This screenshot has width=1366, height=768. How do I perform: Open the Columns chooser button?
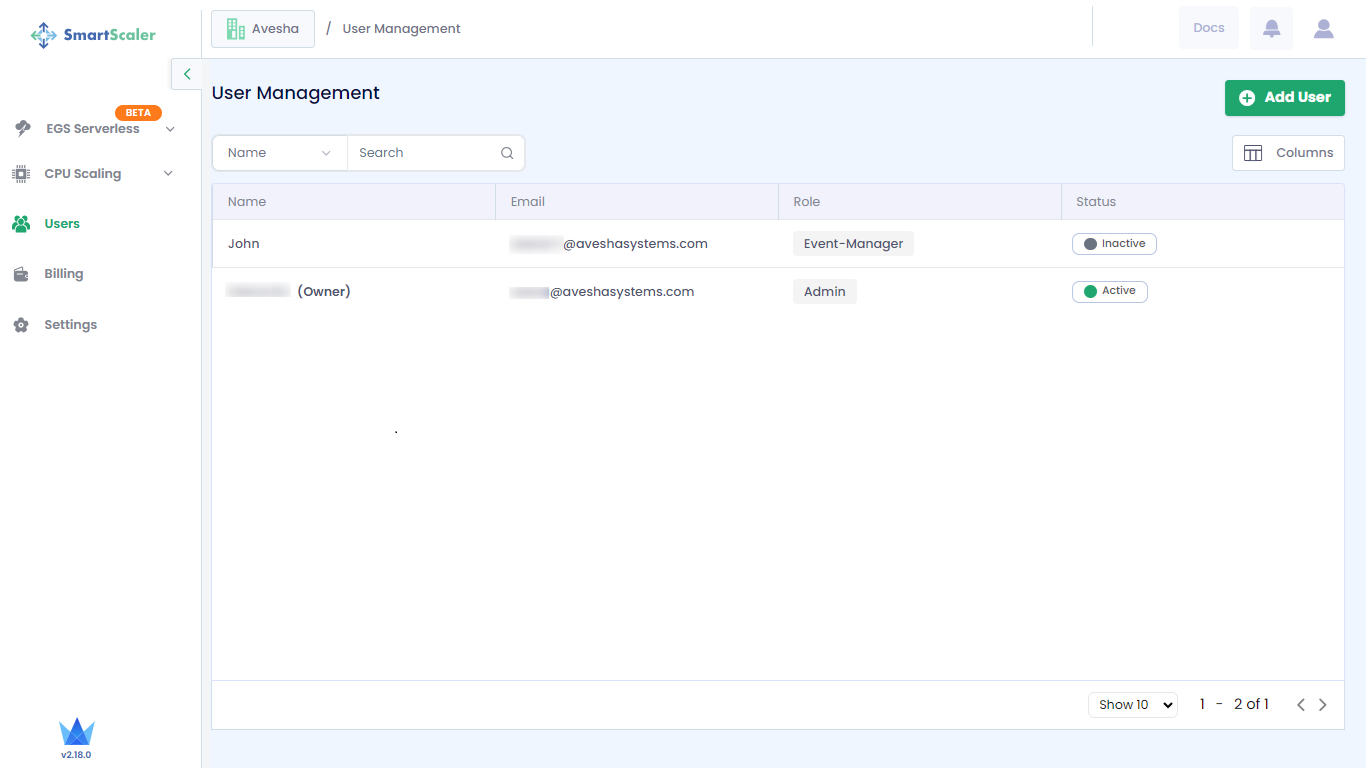[x=1288, y=153]
